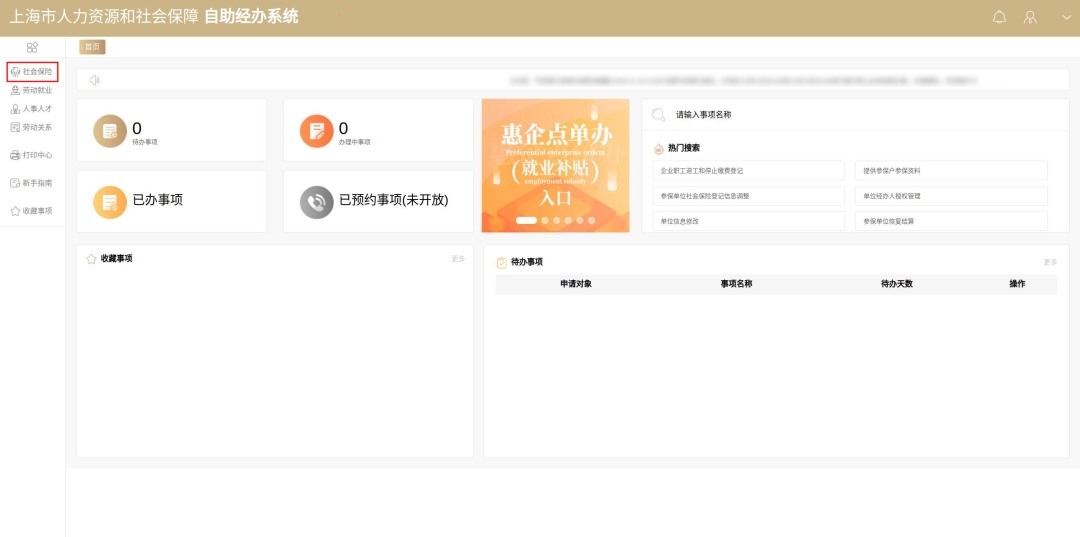Expand the header dropdown chevron
This screenshot has height=537, width=1080.
1066,18
